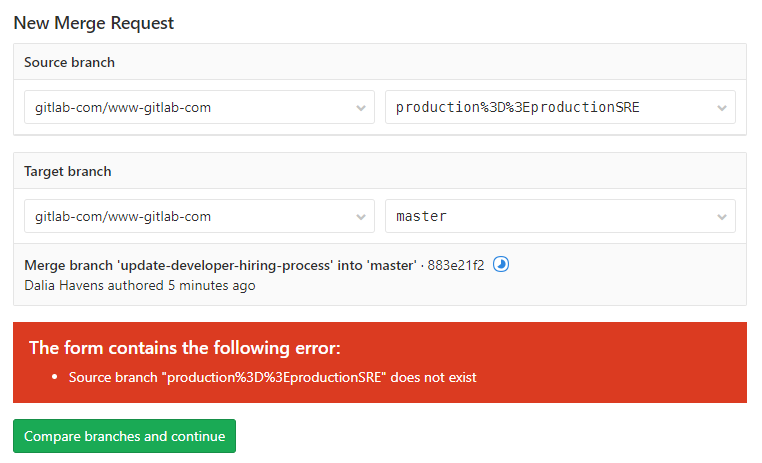Click the pipeline status icon beside 883e21f2

tap(501, 264)
